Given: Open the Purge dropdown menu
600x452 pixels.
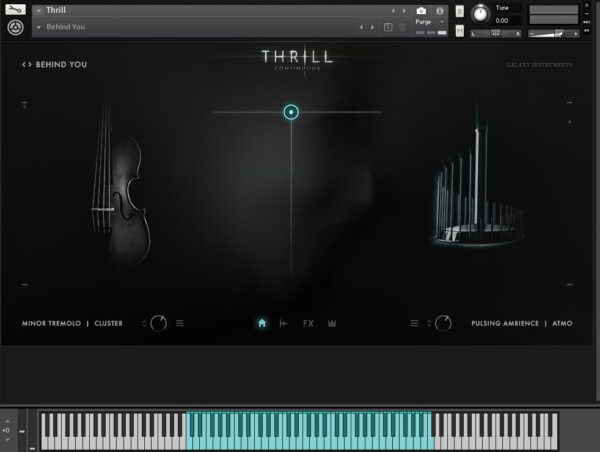Looking at the screenshot, I should 430,22.
